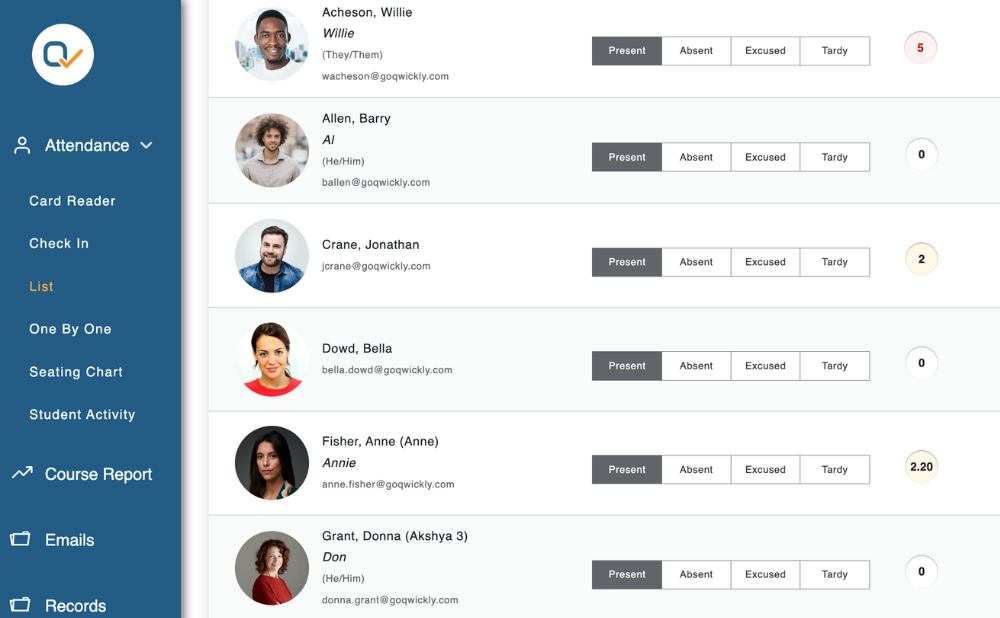Click the Emails folder icon
Image resolution: width=1000 pixels, height=618 pixels.
20,539
